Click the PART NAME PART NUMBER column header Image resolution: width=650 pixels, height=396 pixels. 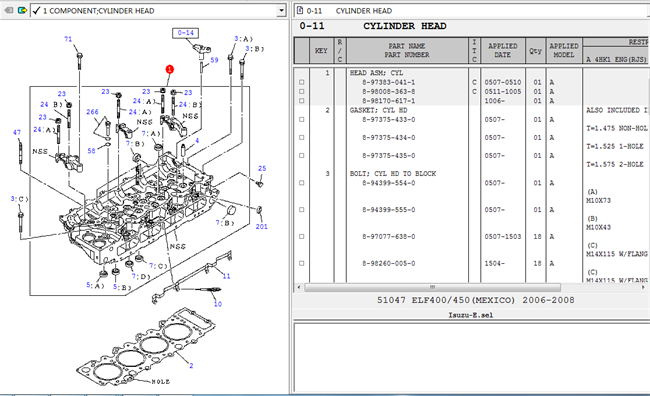coord(407,50)
